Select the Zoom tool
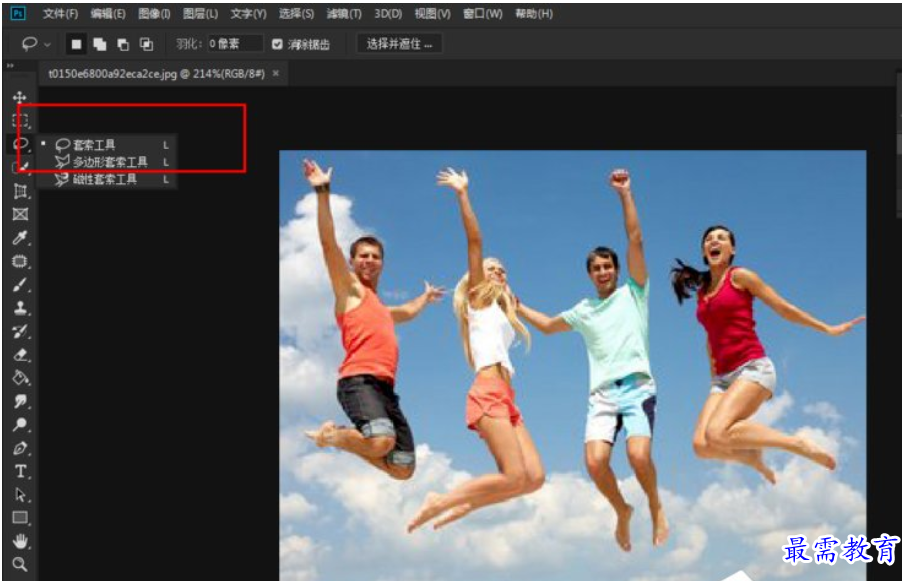Screen dimensions: 906x581 pos(20,564)
